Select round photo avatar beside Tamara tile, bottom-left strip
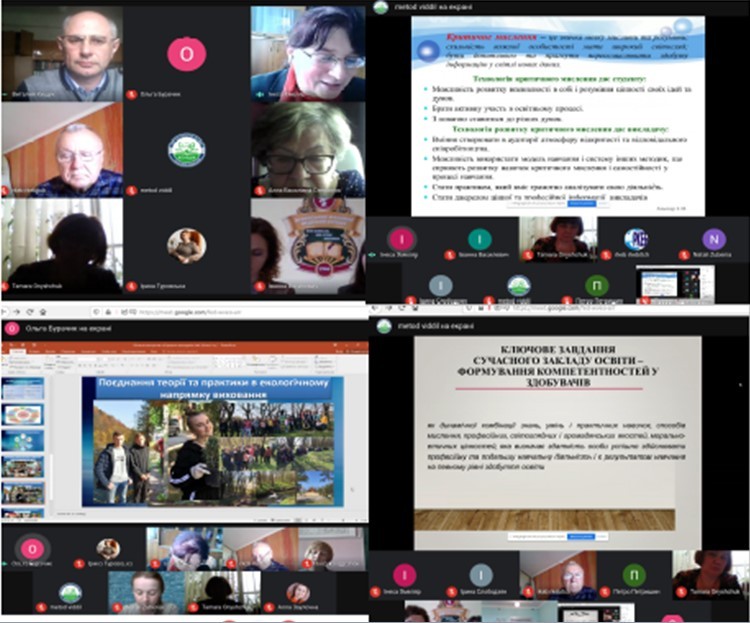The image size is (750, 623). (298, 593)
